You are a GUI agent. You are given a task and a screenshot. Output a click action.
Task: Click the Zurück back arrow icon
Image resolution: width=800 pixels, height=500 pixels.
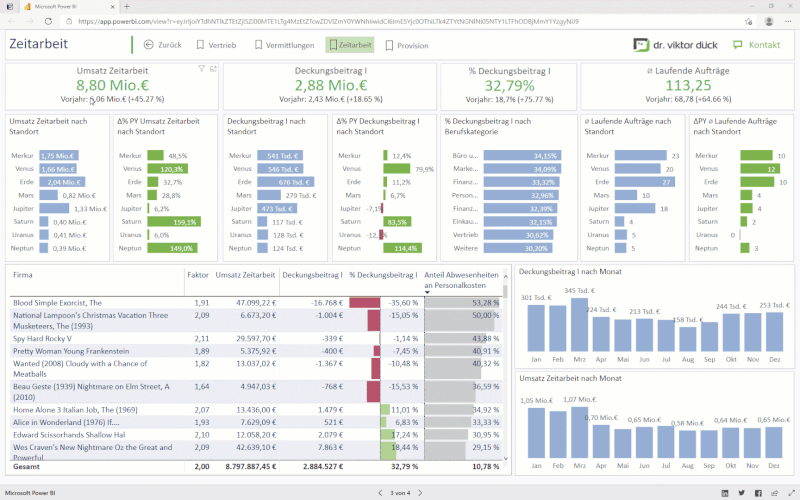[149, 45]
